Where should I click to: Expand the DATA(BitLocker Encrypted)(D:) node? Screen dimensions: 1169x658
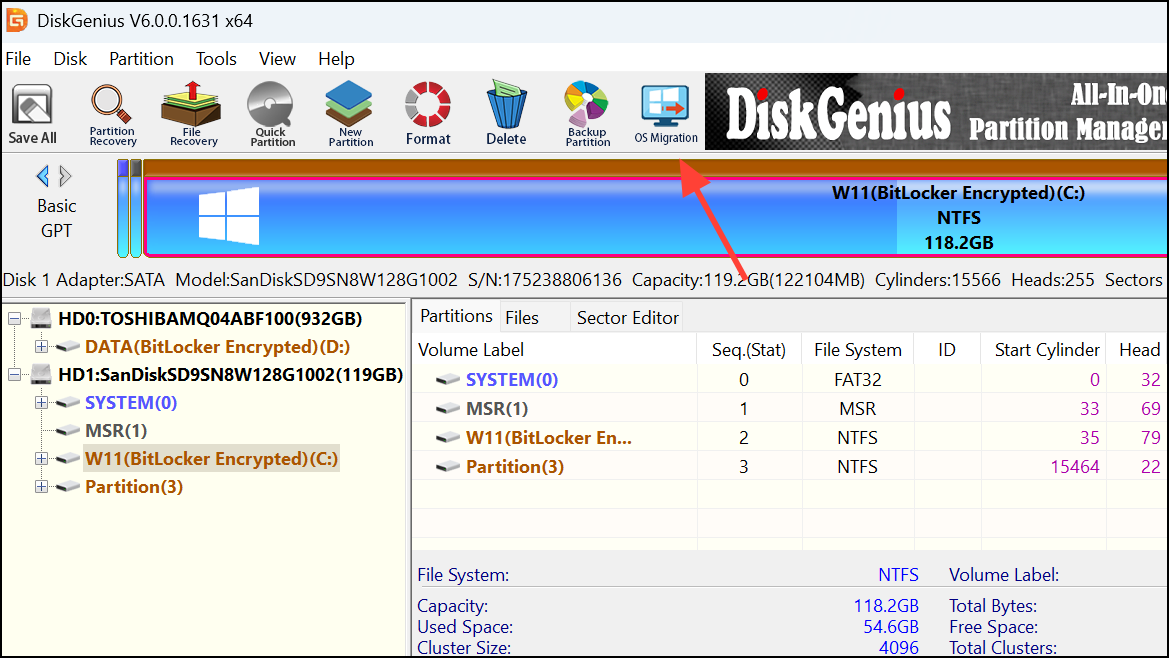pyautogui.click(x=42, y=347)
